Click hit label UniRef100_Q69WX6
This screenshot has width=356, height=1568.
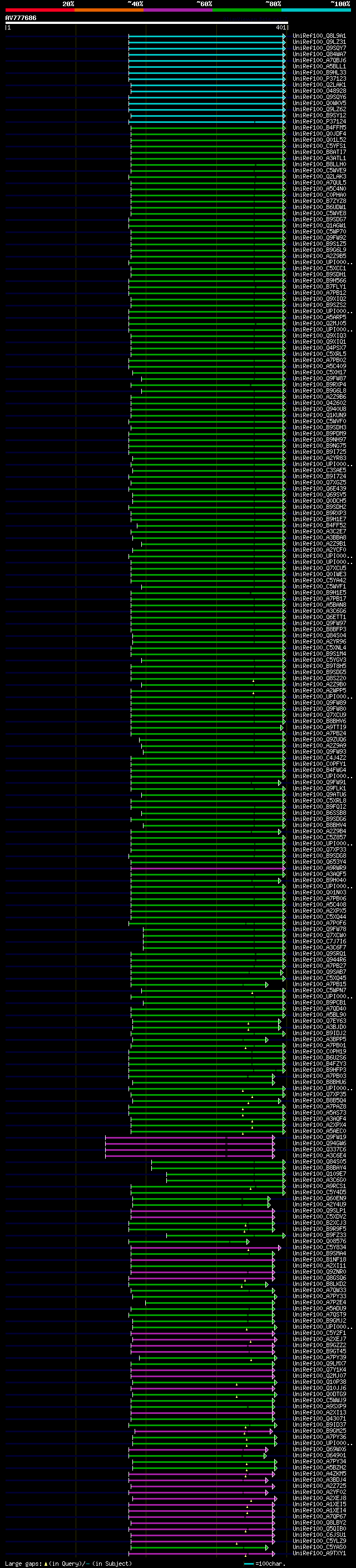coord(319,1449)
